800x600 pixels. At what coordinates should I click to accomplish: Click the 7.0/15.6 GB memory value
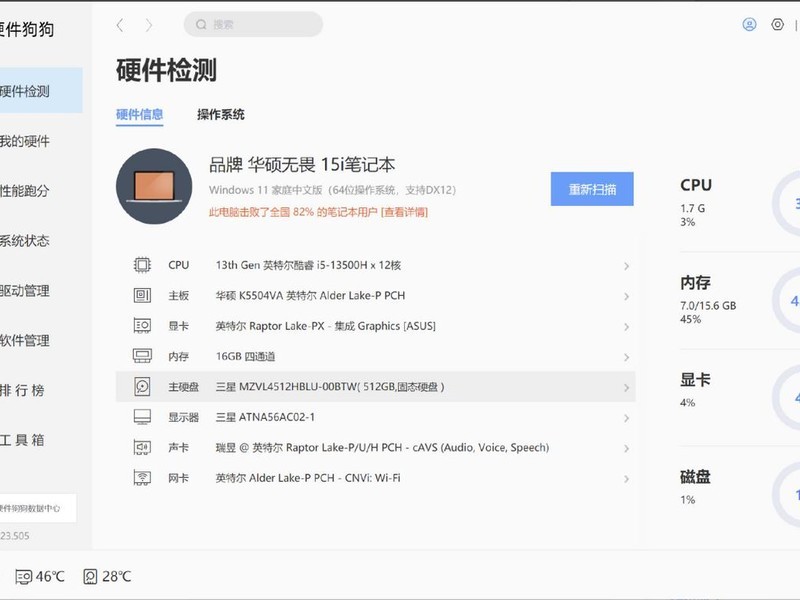click(708, 306)
